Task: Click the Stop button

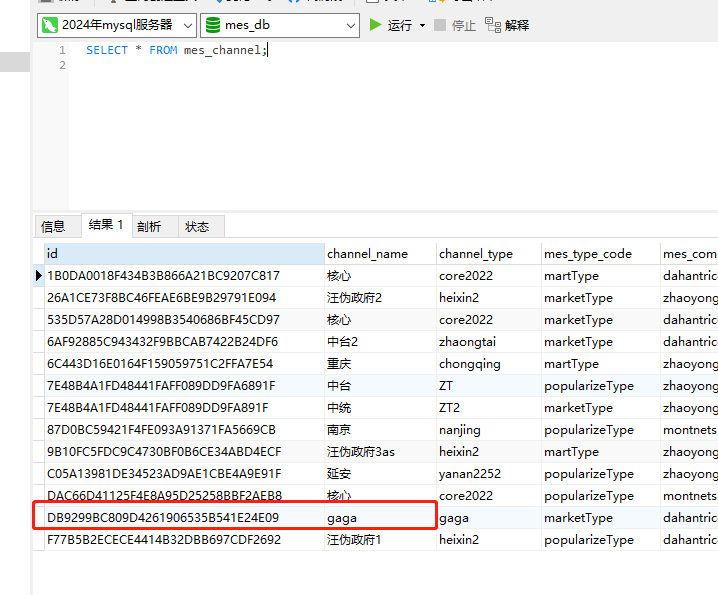Action: (455, 25)
